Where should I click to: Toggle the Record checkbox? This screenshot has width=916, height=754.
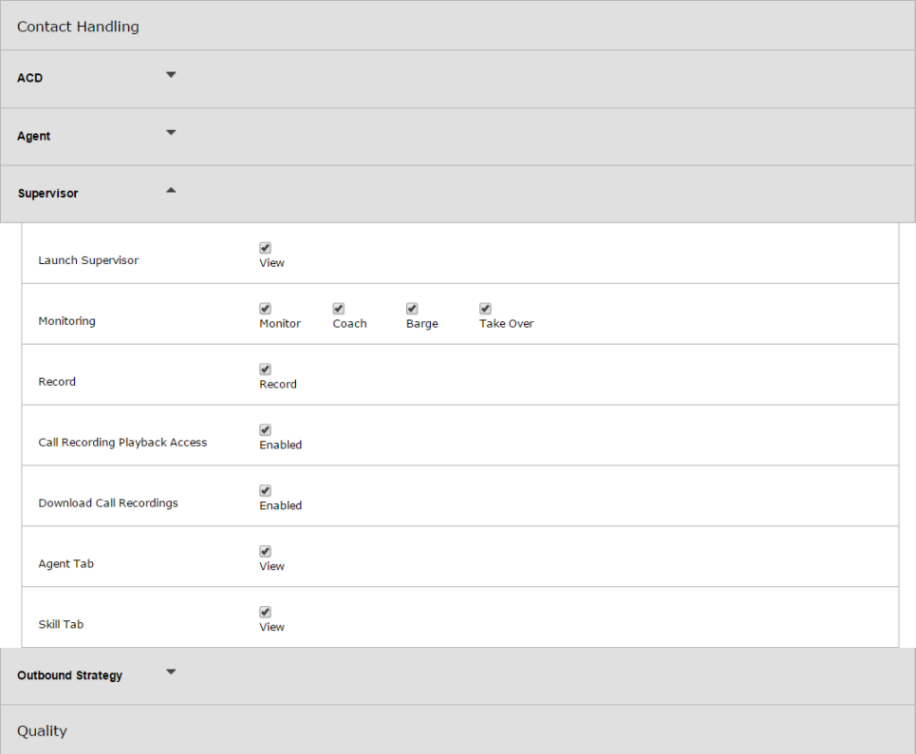click(265, 369)
